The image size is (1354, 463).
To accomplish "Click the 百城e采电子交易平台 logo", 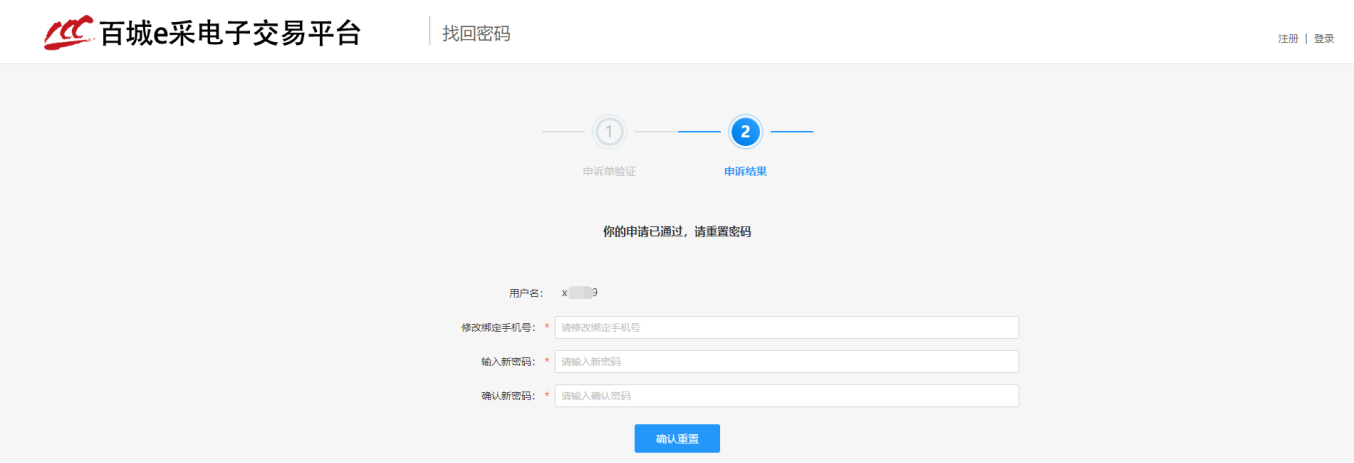I will click(201, 32).
